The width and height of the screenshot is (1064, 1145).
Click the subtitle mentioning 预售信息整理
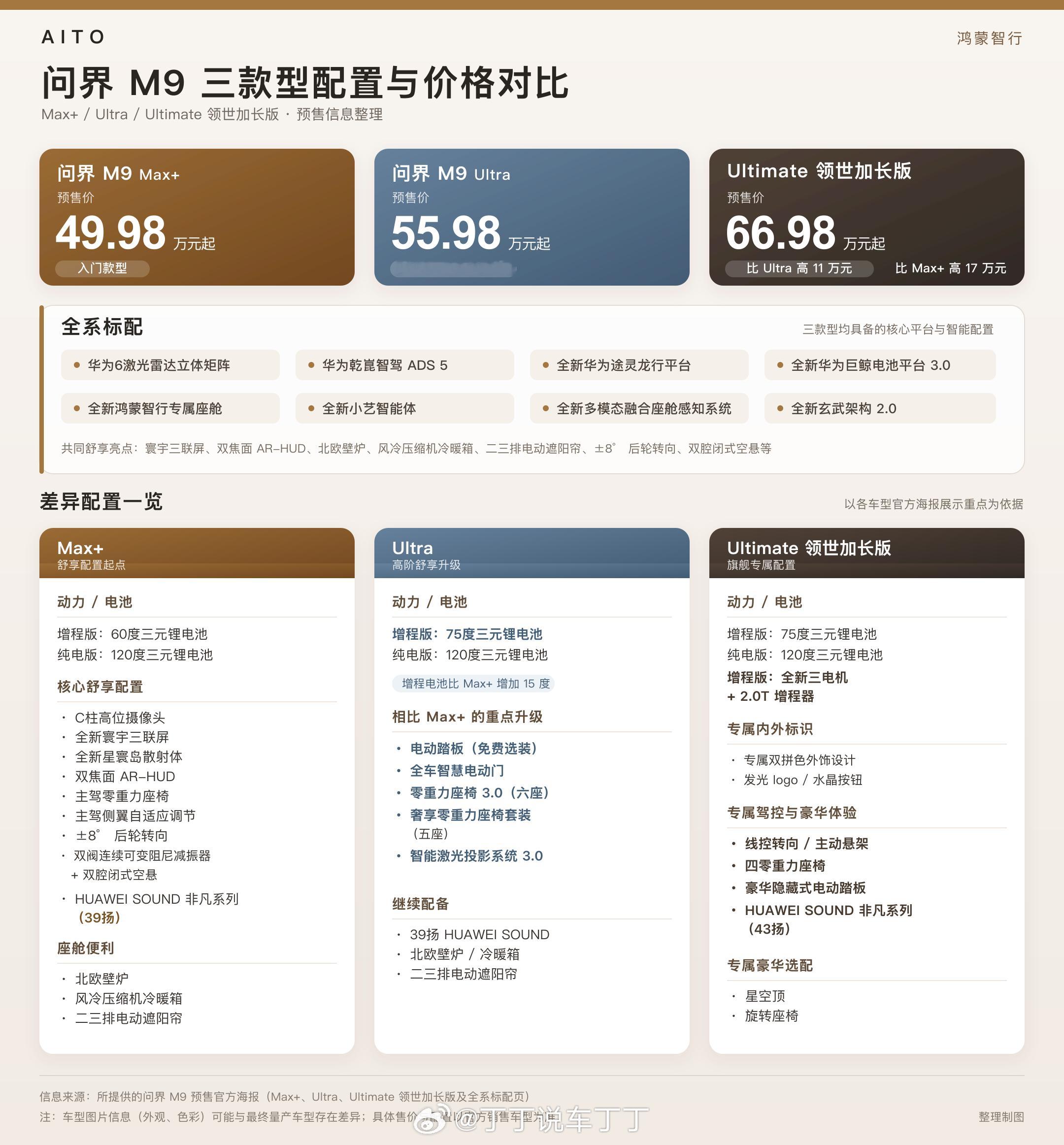212,114
